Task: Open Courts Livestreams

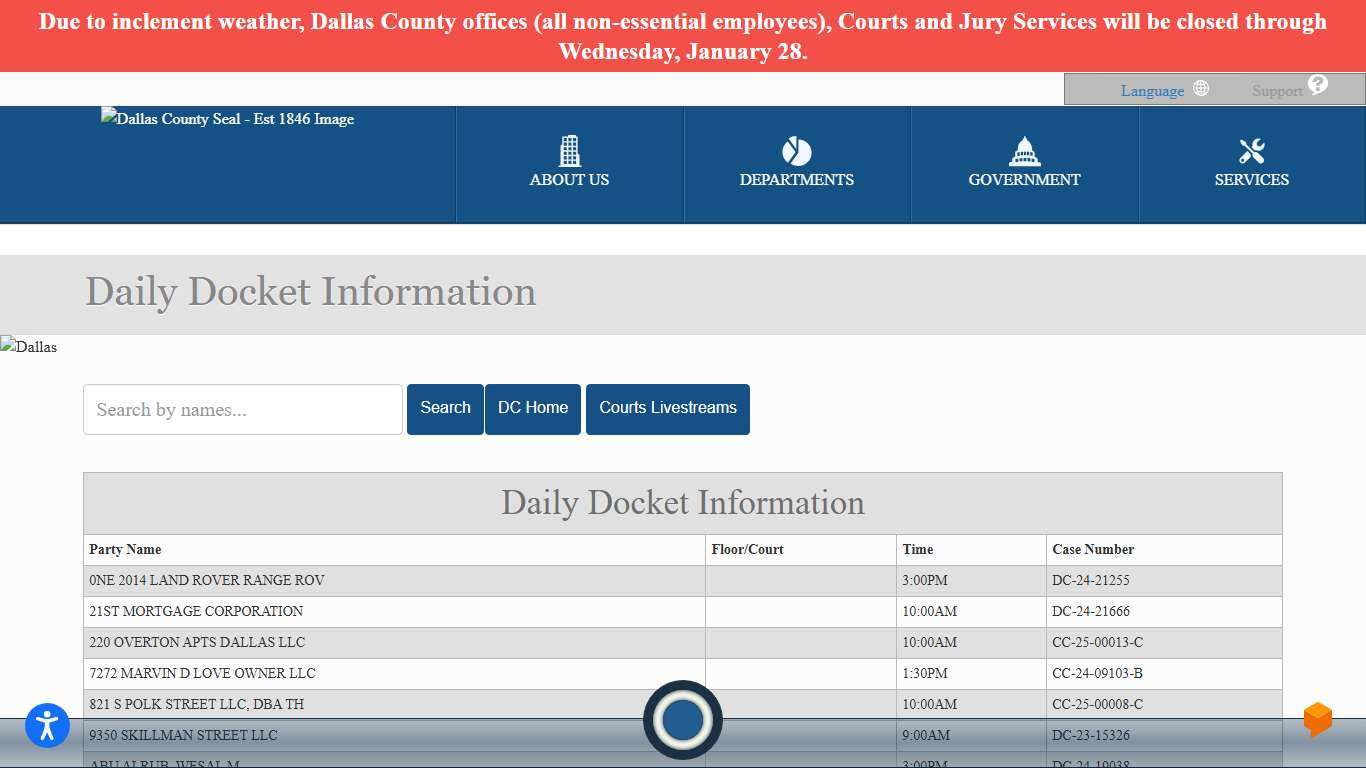Action: pyautogui.click(x=667, y=408)
